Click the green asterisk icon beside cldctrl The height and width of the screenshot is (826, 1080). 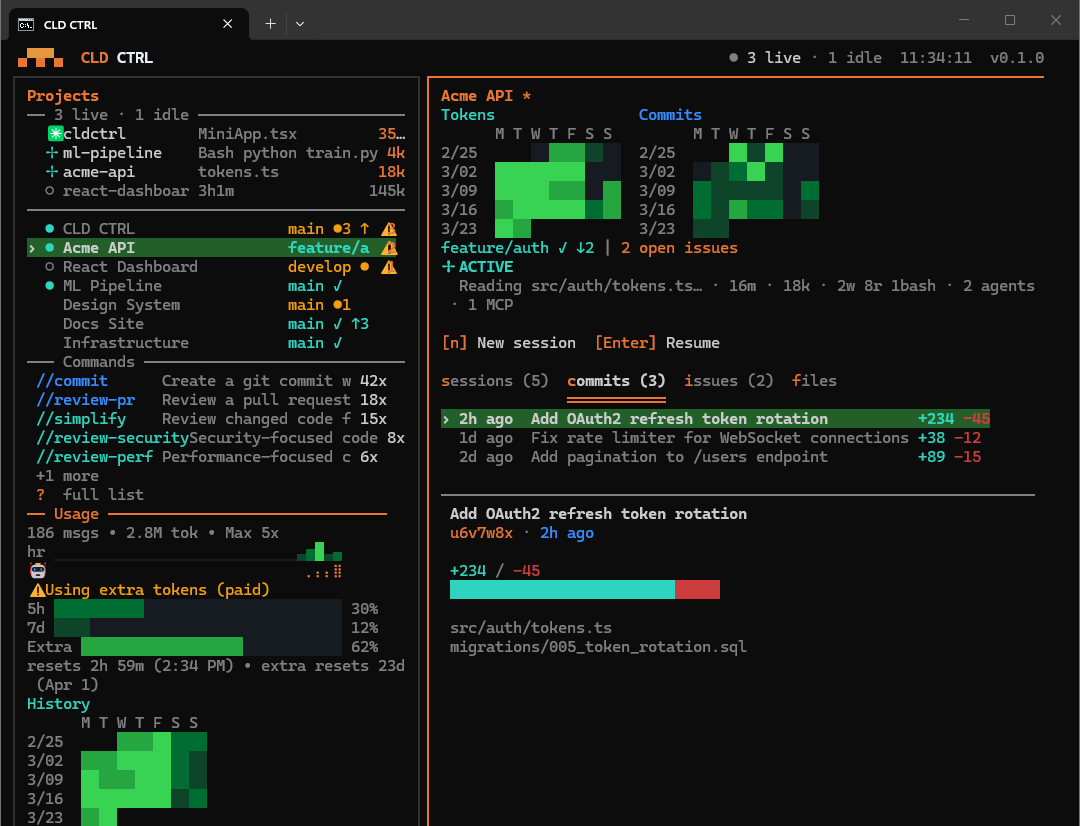pyautogui.click(x=55, y=134)
